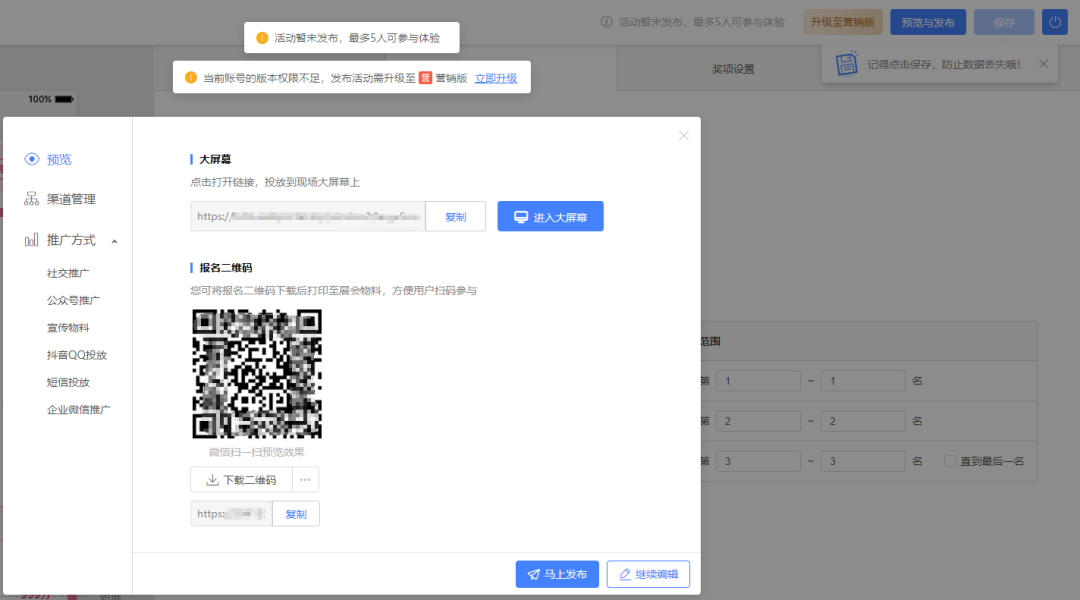Click 进入大屏幕 button
Screen dimensions: 1080x600
click(x=550, y=216)
